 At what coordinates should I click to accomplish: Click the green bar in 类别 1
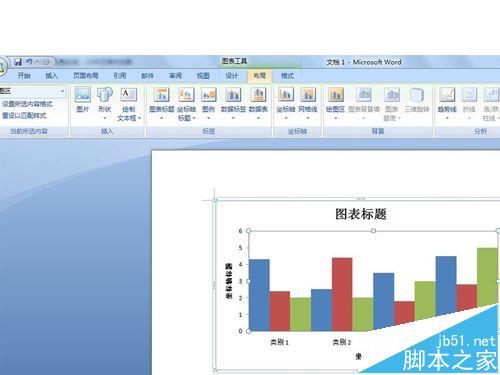tap(301, 314)
